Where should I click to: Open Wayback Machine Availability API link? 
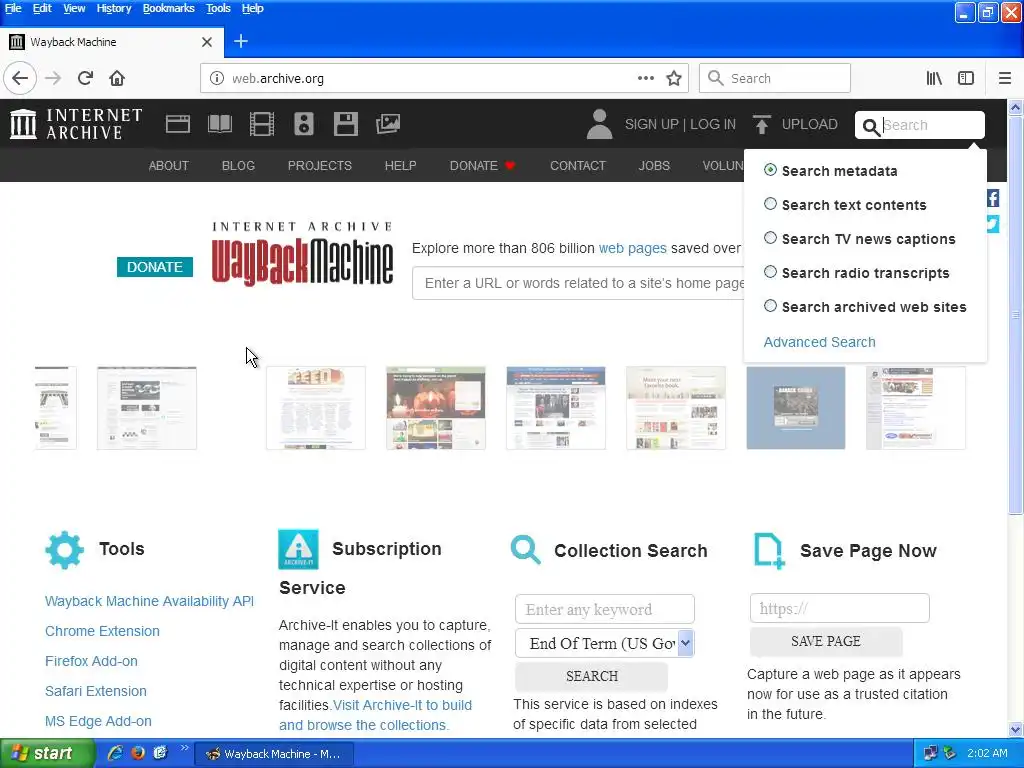tap(150, 601)
